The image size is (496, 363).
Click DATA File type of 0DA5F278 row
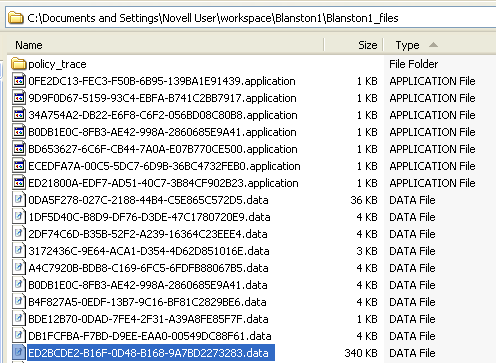pos(412,200)
